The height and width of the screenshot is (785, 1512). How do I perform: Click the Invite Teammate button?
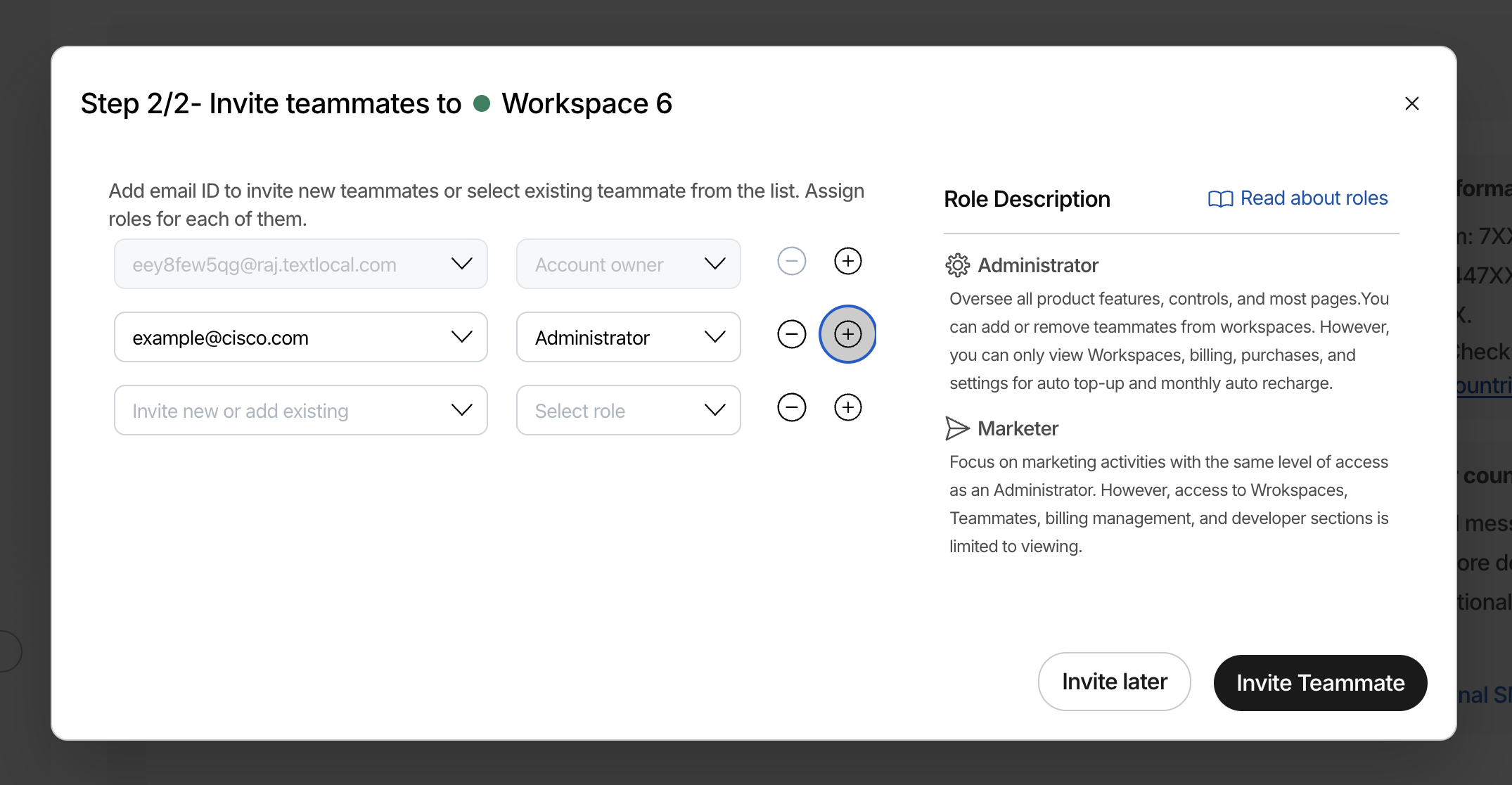1320,682
